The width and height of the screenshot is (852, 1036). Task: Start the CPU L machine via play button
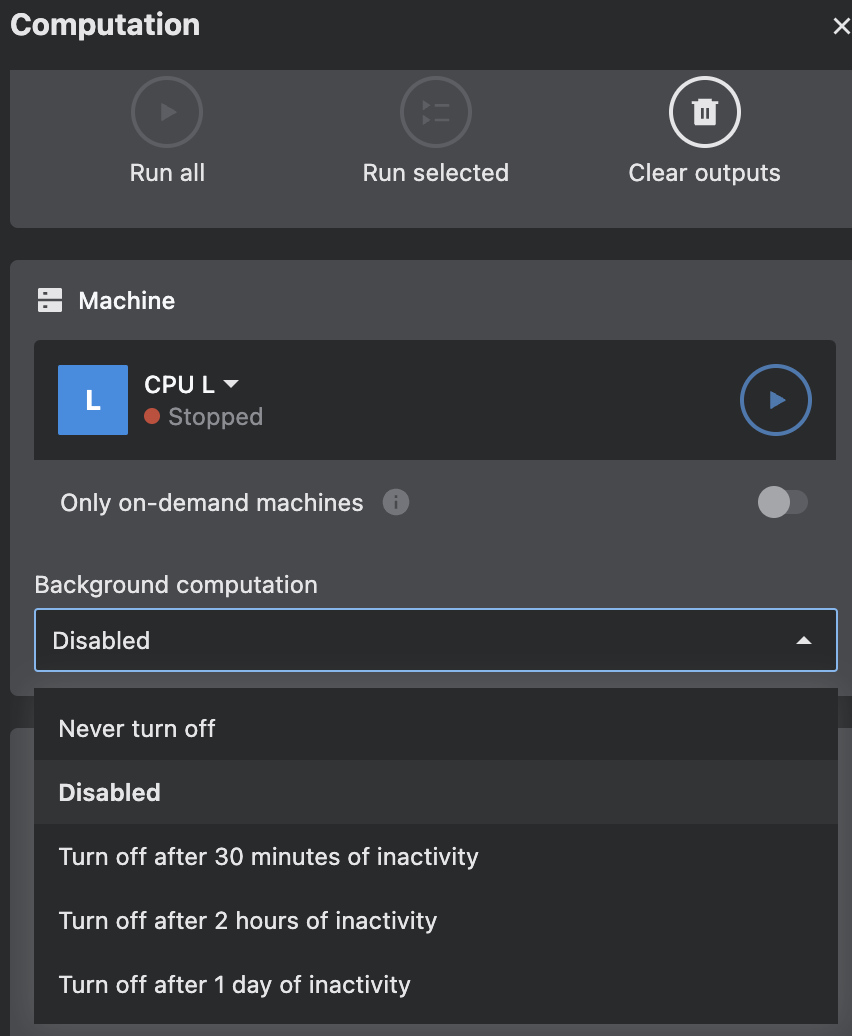(x=776, y=400)
